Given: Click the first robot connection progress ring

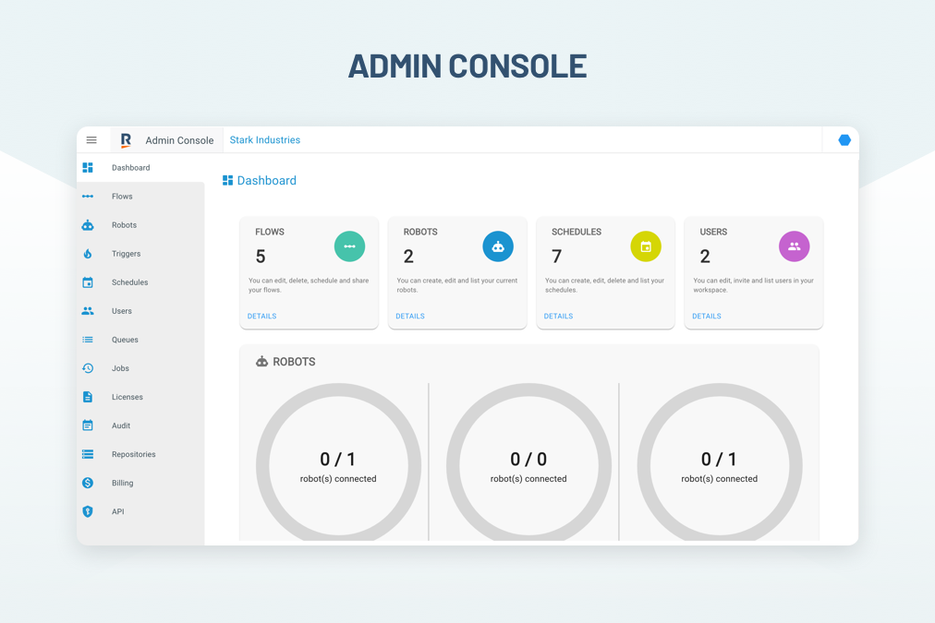Looking at the screenshot, I should (337, 463).
